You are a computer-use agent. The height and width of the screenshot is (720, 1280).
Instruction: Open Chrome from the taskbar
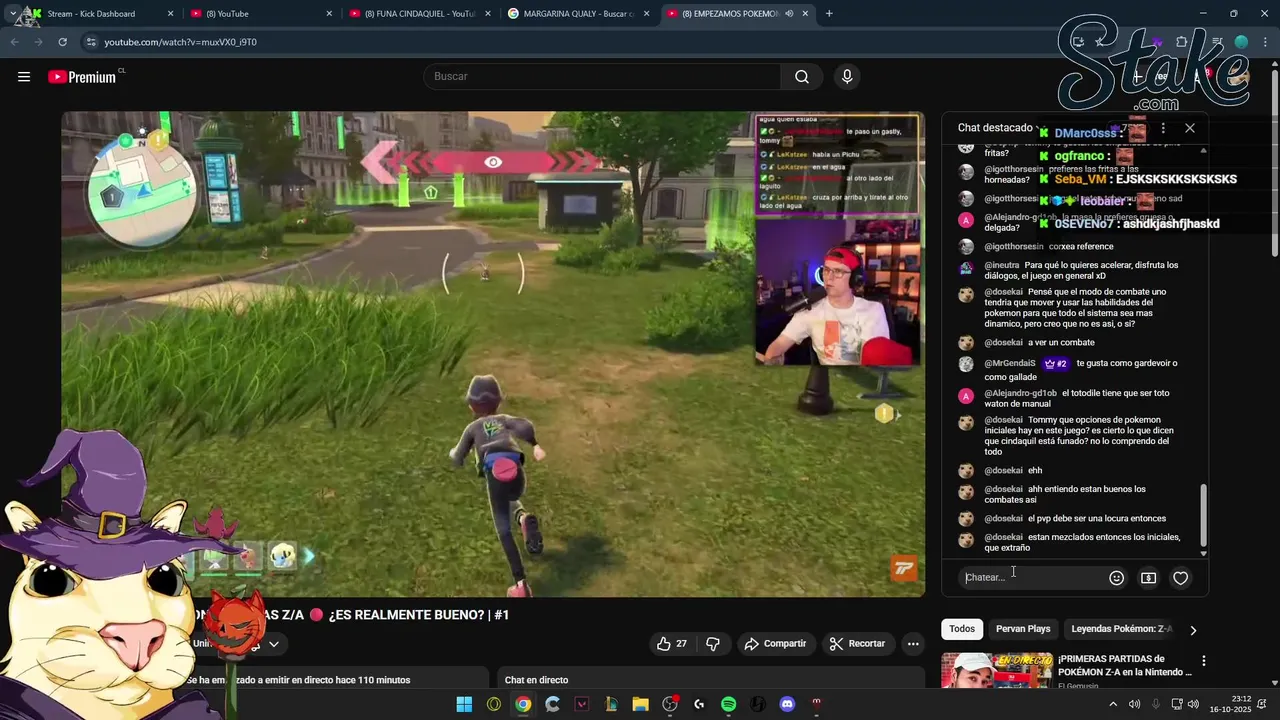coord(523,704)
